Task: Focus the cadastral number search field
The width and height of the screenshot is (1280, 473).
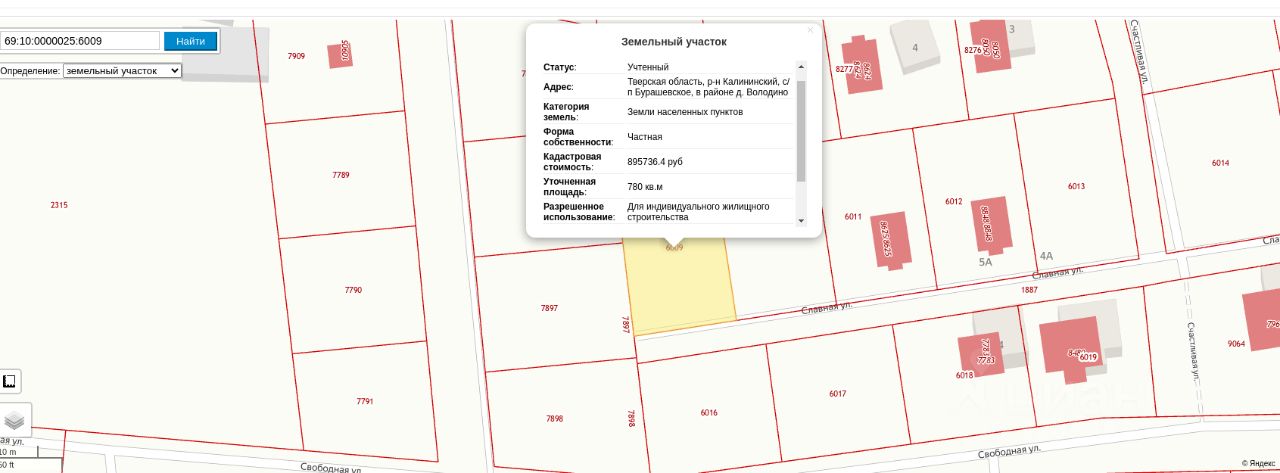Action: click(80, 41)
